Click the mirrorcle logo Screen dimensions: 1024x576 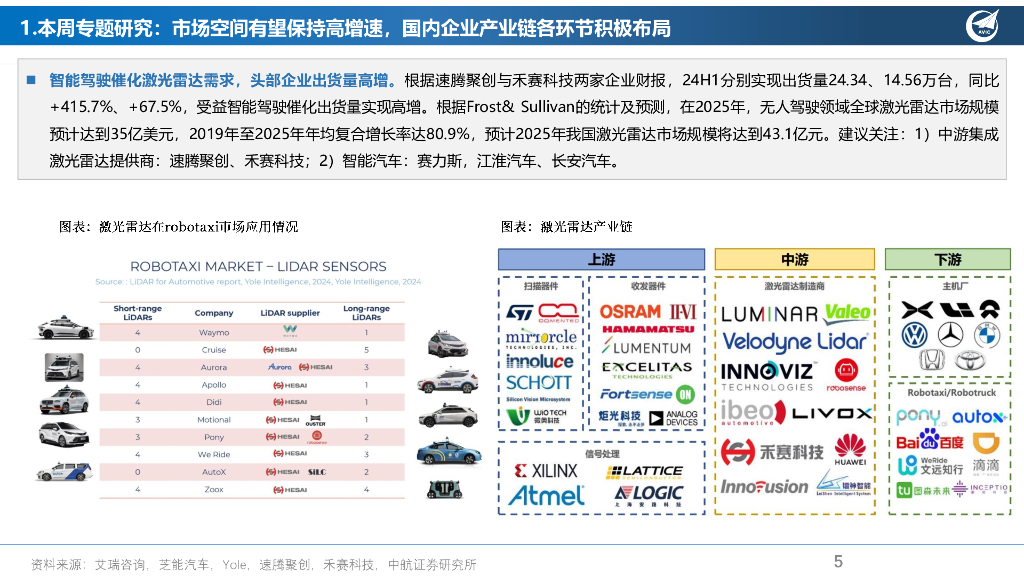pos(541,340)
